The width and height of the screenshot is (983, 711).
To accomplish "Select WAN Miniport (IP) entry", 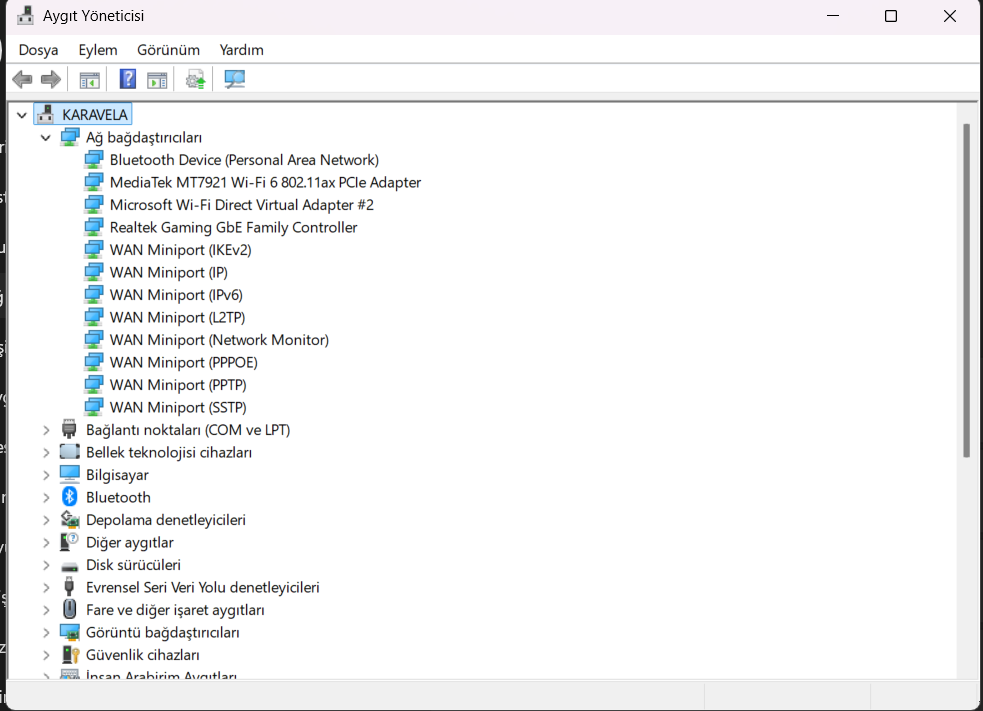I will (x=169, y=273).
